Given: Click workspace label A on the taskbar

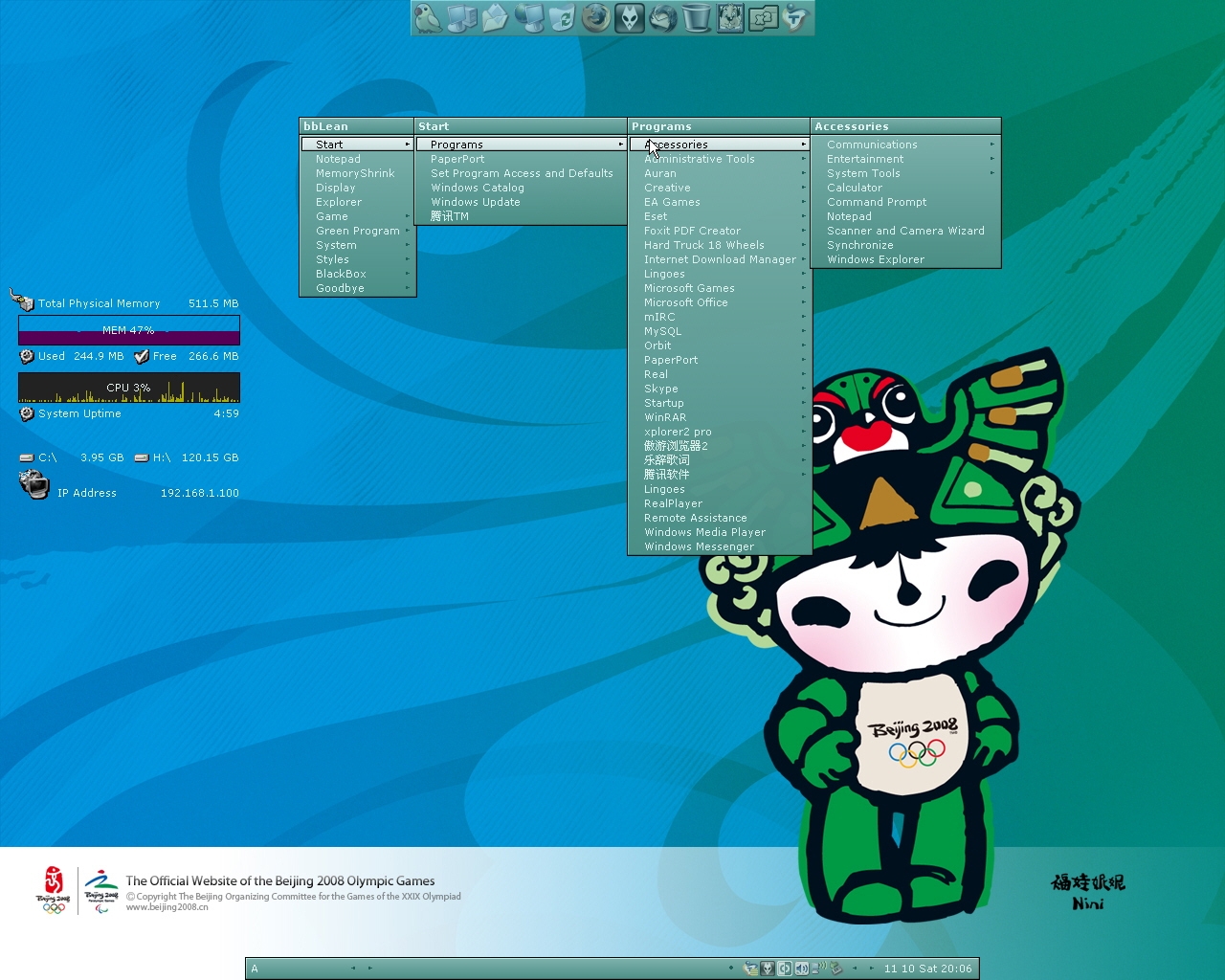Looking at the screenshot, I should pos(255,969).
